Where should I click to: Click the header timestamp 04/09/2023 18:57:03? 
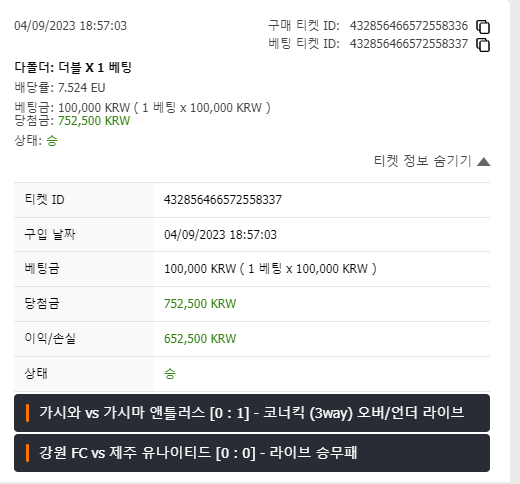click(70, 26)
